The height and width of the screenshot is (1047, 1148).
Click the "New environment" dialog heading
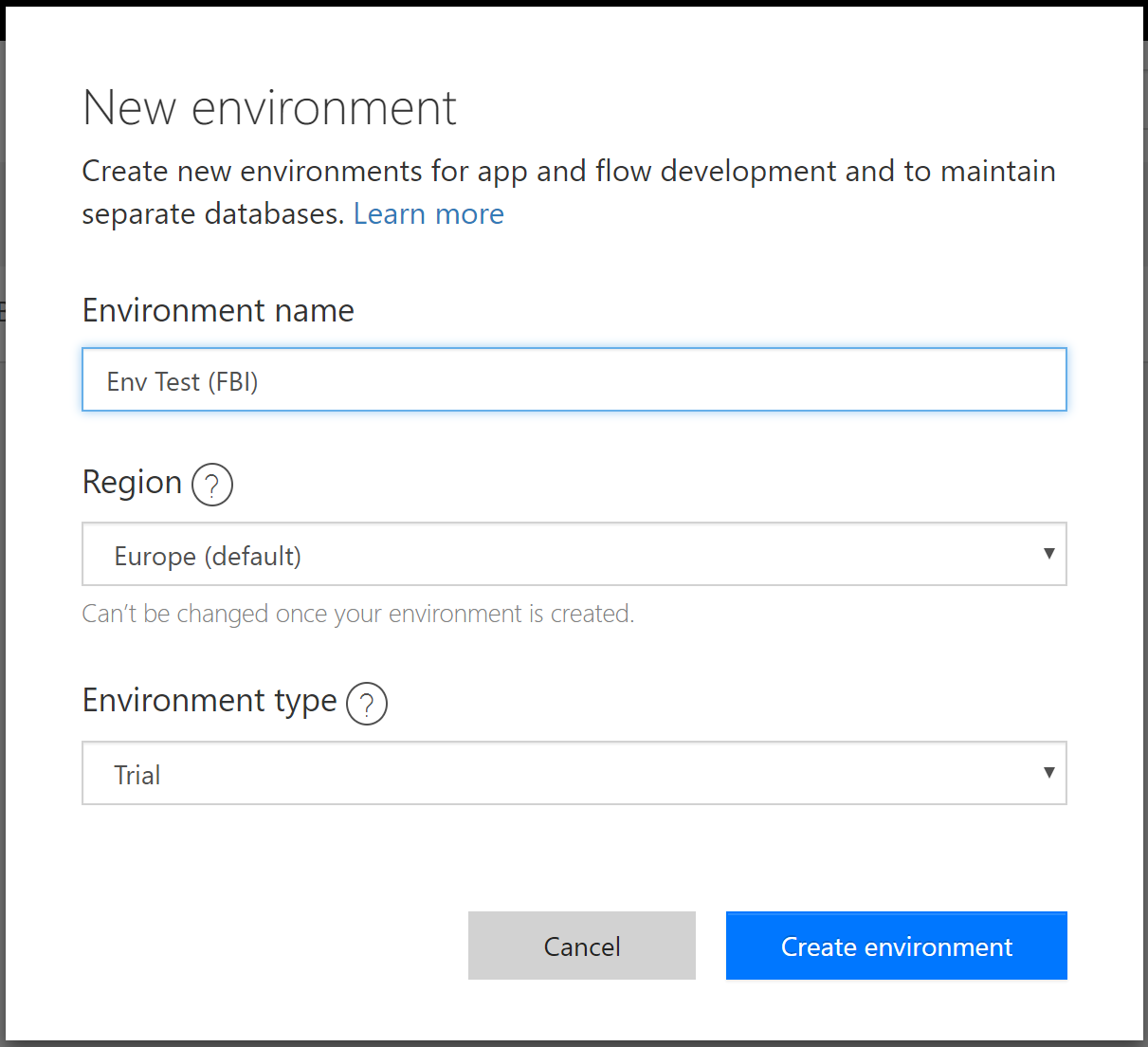pyautogui.click(x=269, y=108)
